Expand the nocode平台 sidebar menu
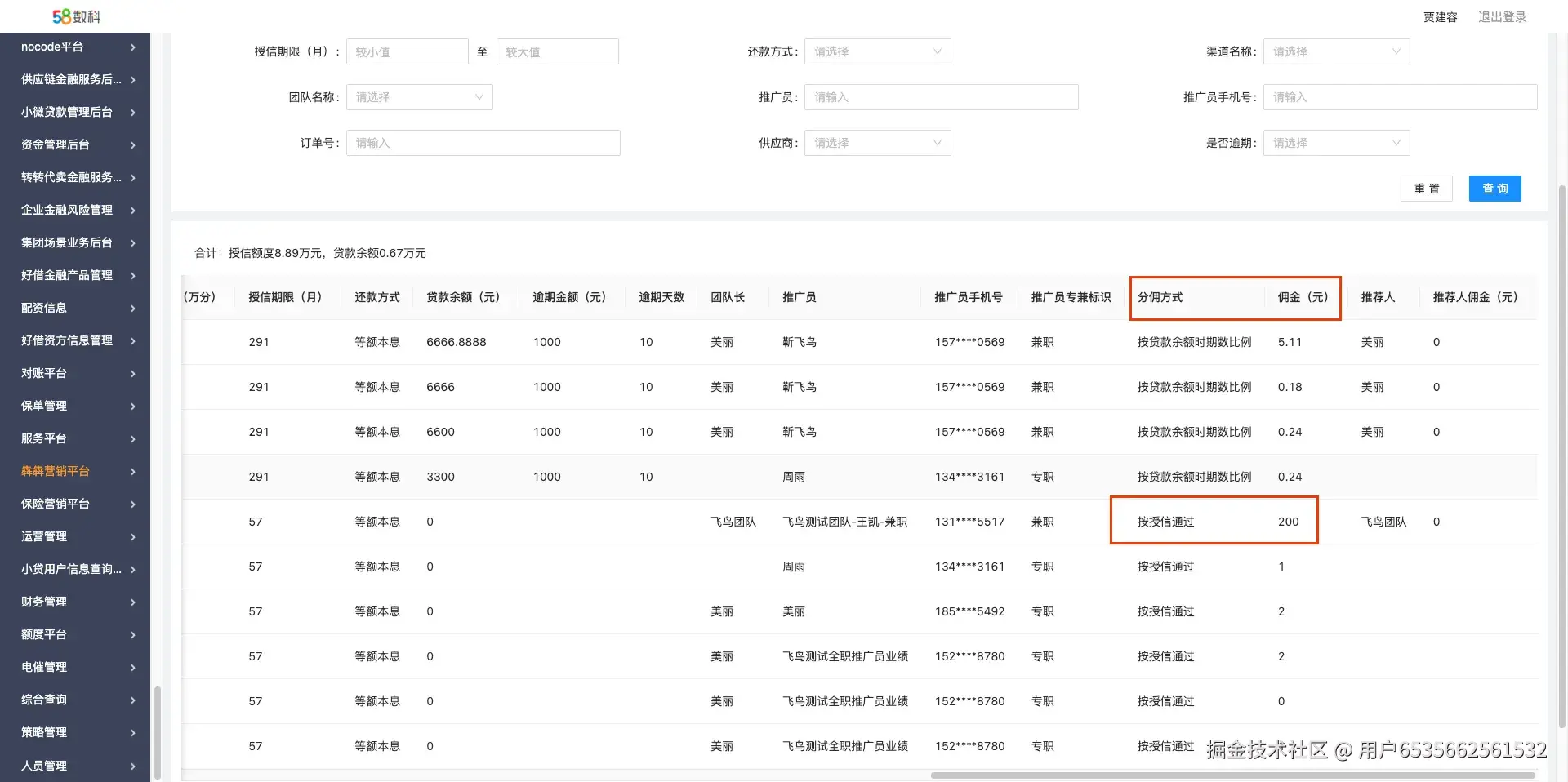Viewport: 1568px width, 782px height. (75, 47)
